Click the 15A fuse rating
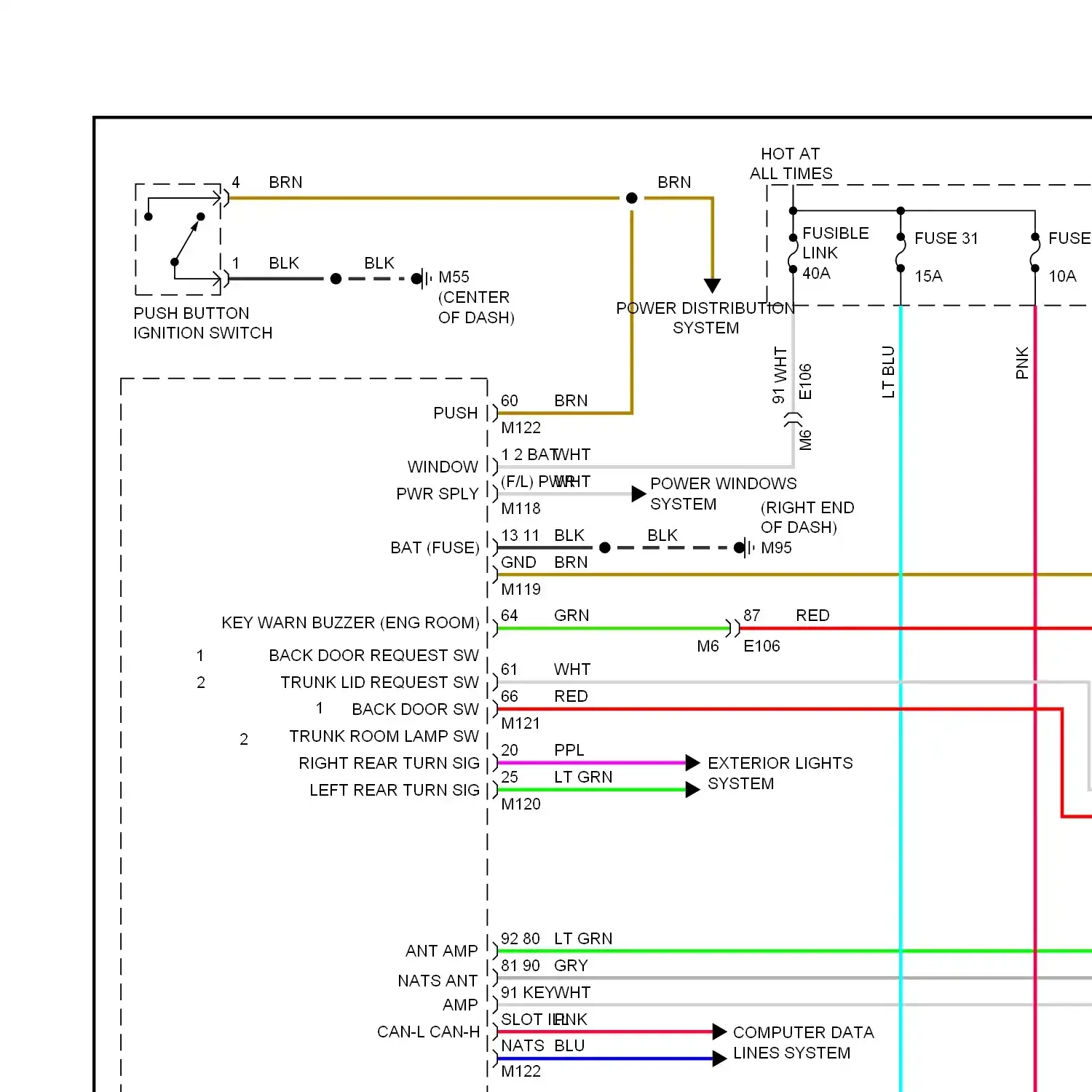This screenshot has height=1092, width=1092. tap(928, 277)
